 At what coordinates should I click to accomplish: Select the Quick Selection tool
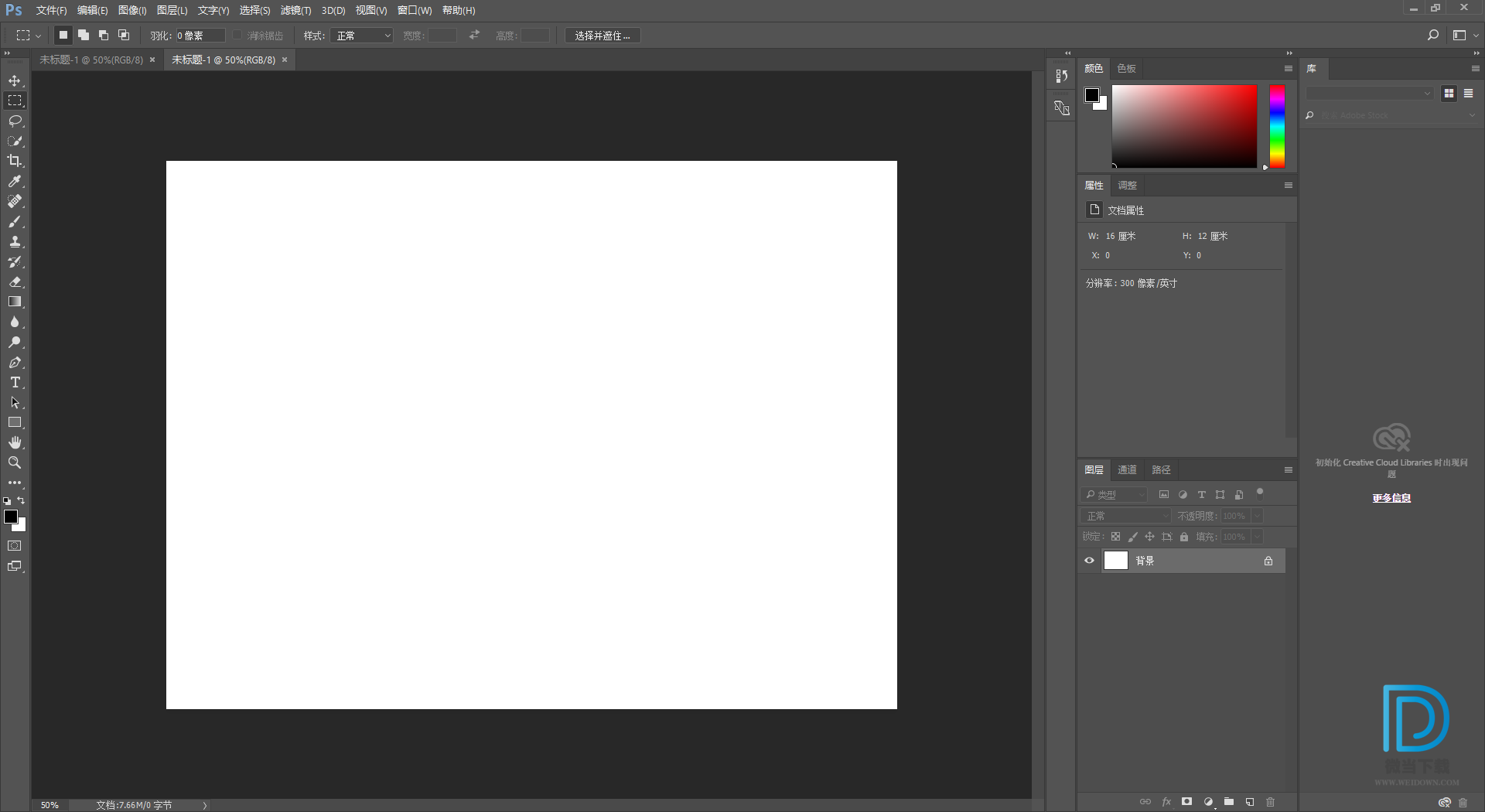[15, 141]
